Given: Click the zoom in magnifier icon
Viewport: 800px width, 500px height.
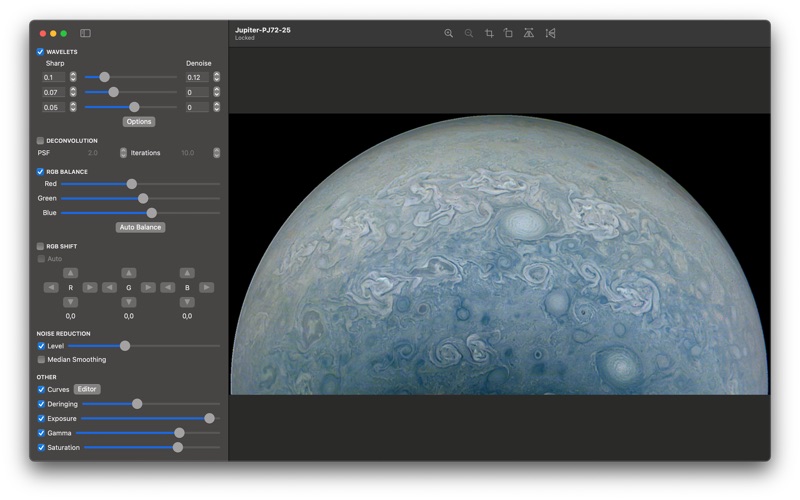Looking at the screenshot, I should tap(448, 33).
